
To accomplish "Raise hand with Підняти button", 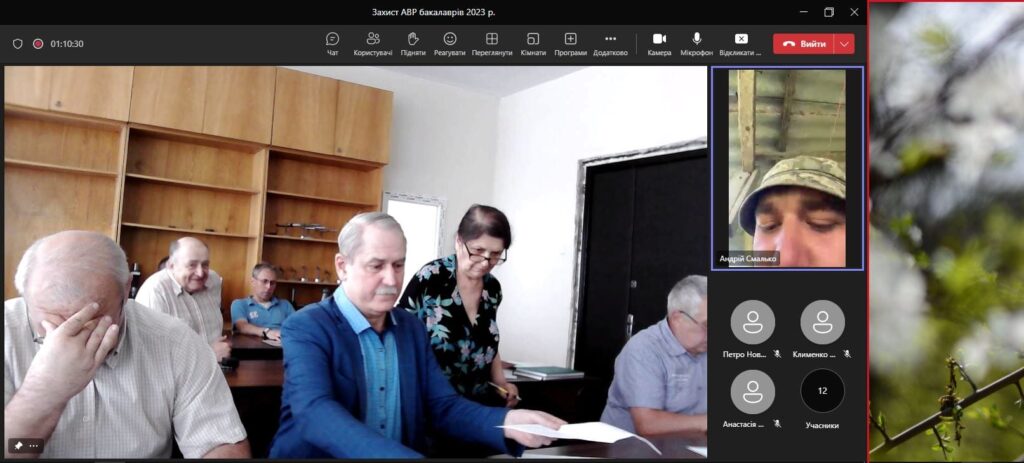I will pos(412,43).
